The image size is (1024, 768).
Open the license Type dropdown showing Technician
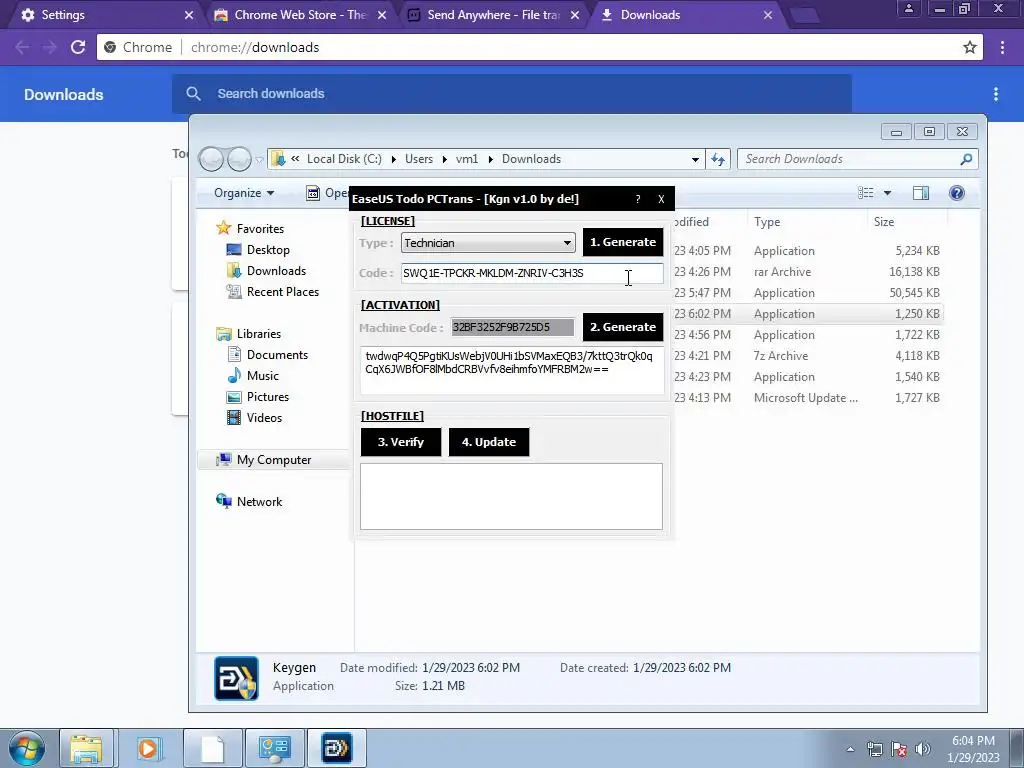488,243
